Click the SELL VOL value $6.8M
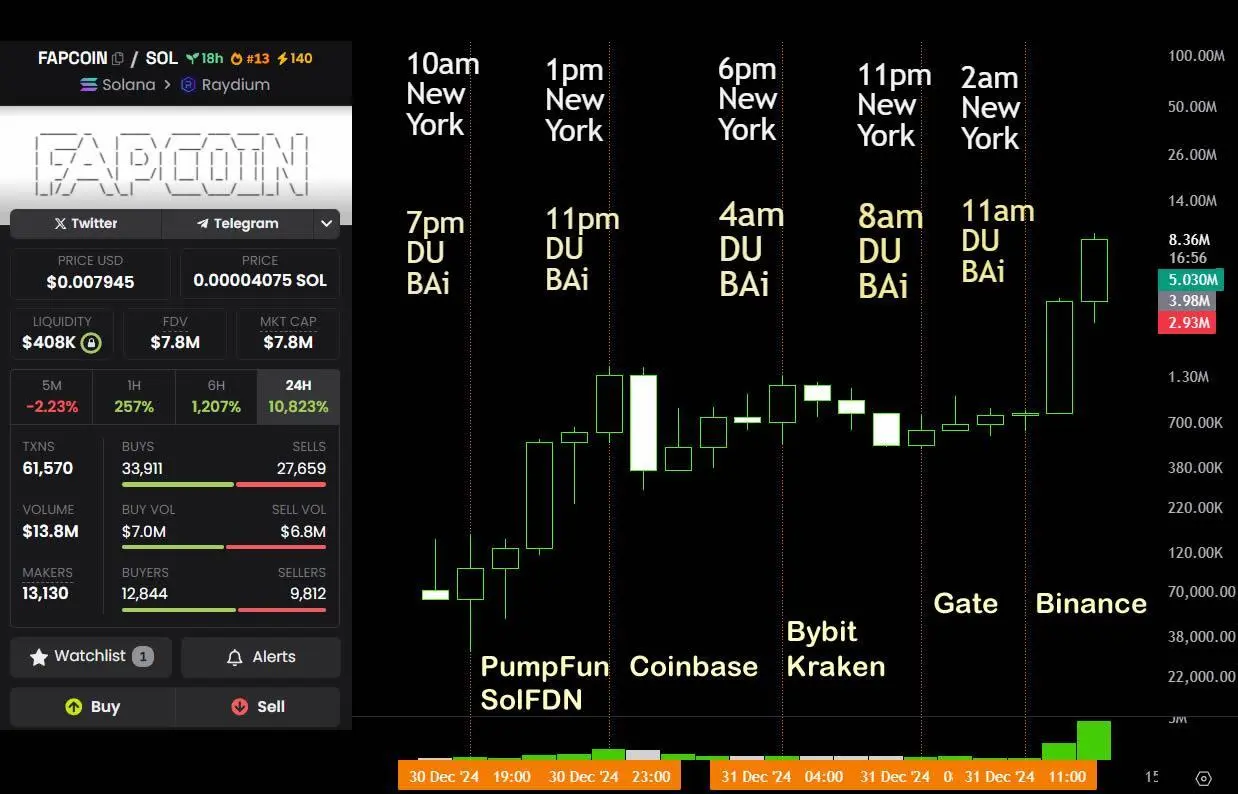 304,531
